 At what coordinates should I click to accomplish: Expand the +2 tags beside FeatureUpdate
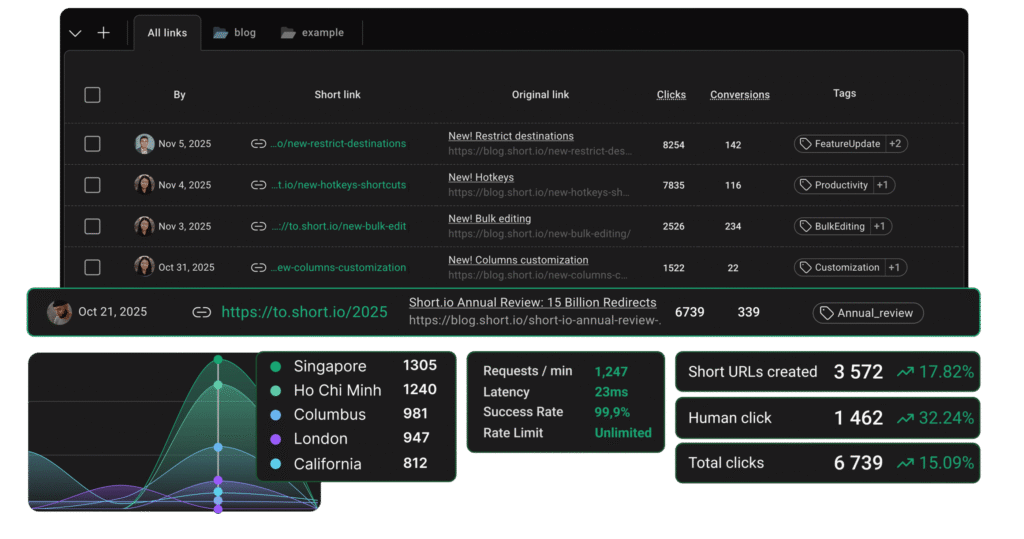click(x=895, y=144)
